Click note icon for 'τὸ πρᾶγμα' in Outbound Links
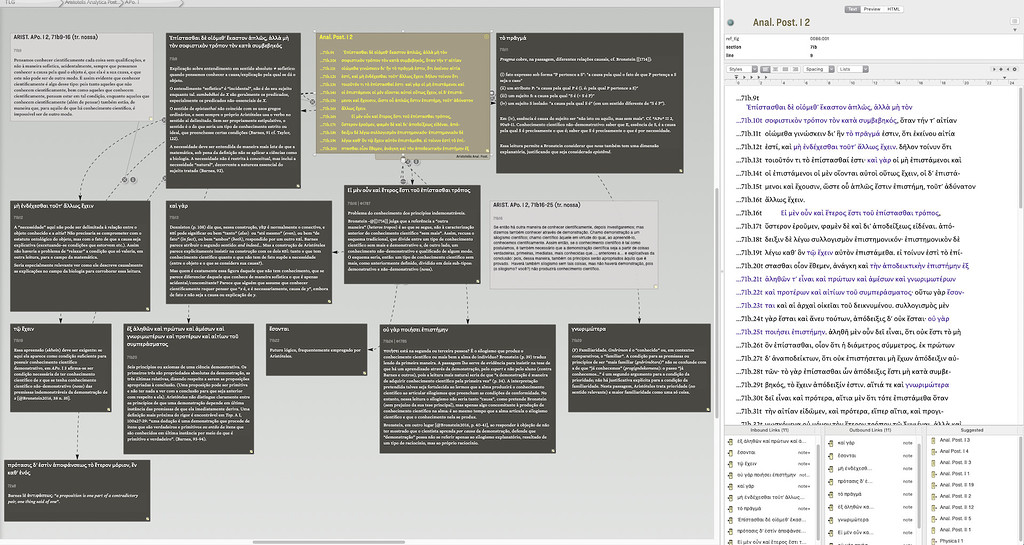Screen dimensions: 1024x545 coord(829,494)
